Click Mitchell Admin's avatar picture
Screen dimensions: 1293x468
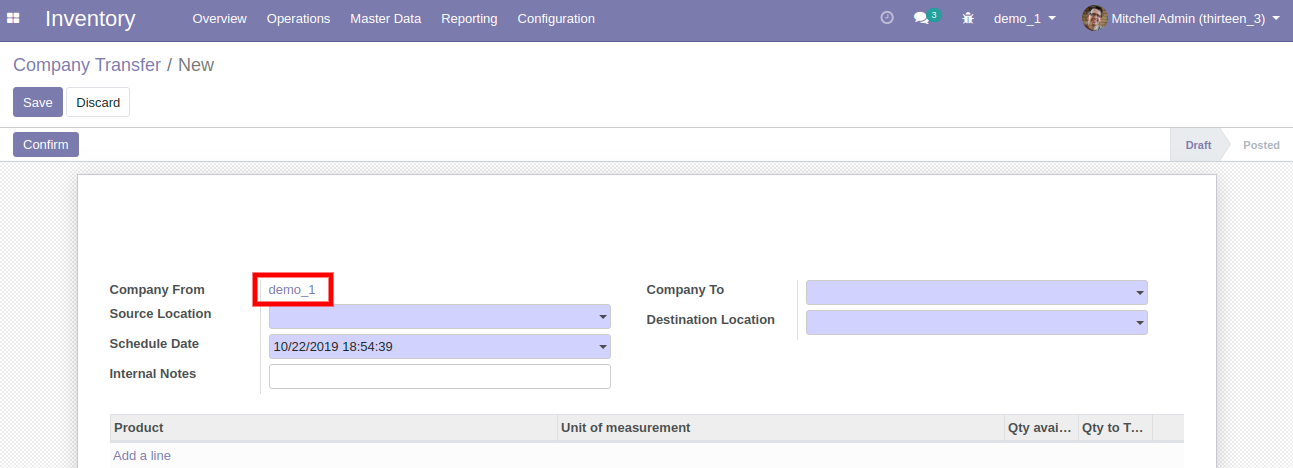[1094, 18]
